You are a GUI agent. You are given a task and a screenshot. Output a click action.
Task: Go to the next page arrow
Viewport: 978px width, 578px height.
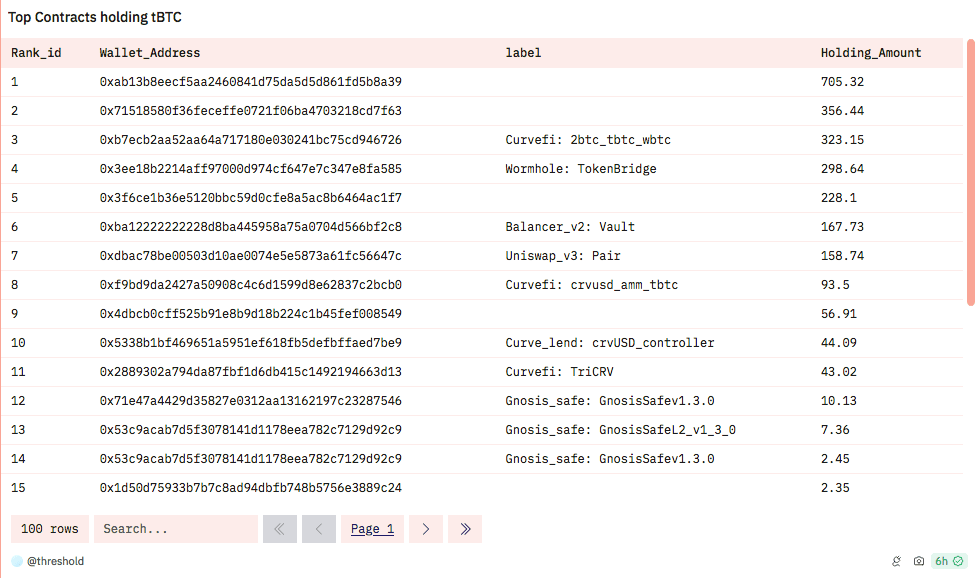pos(425,529)
